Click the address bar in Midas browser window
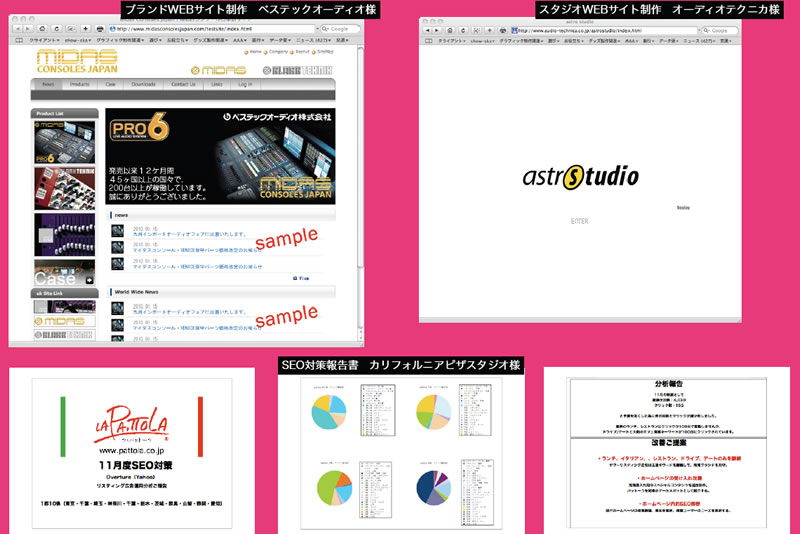Screen dimensions: 800x534 point(211,29)
